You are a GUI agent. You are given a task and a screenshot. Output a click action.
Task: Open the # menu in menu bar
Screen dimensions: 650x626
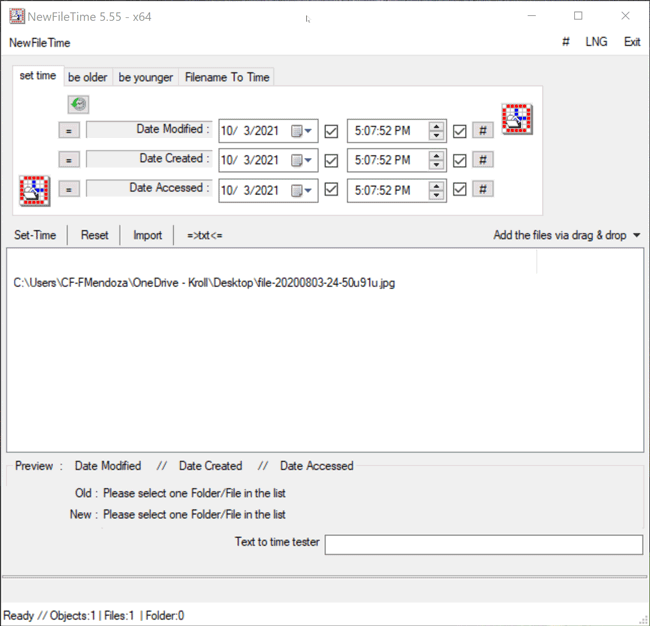point(565,42)
